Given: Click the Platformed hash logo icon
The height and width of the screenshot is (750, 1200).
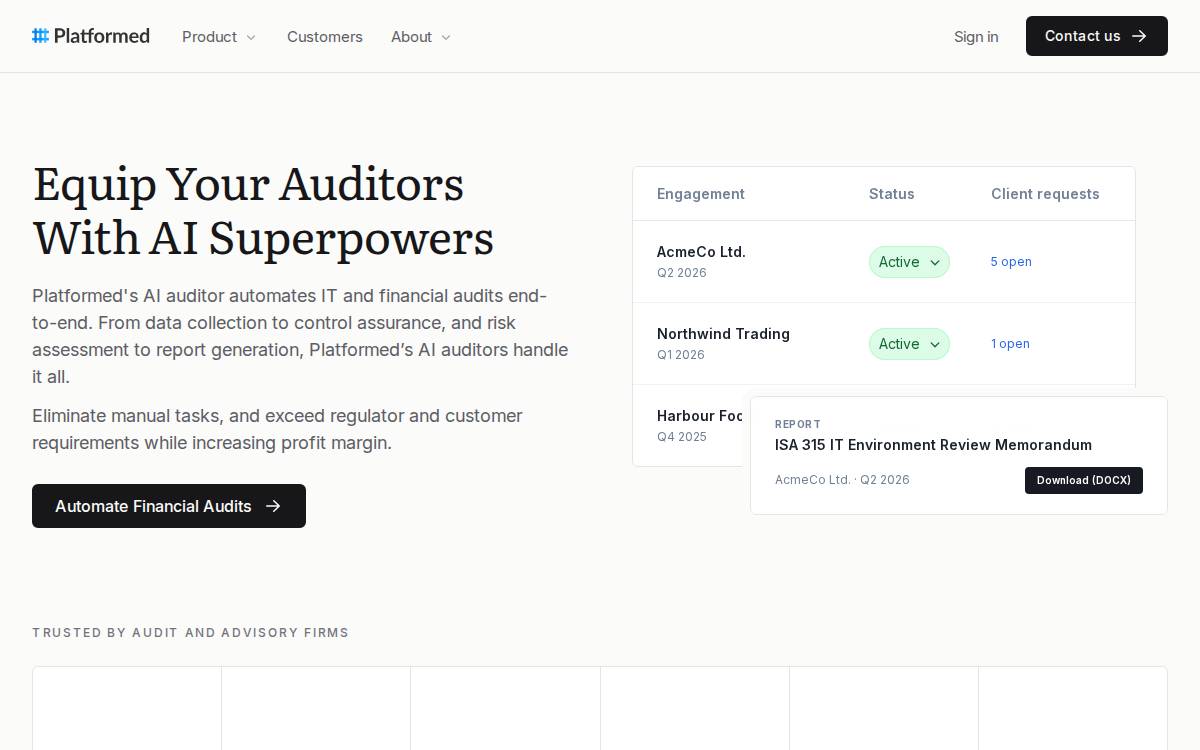Looking at the screenshot, I should click(40, 36).
